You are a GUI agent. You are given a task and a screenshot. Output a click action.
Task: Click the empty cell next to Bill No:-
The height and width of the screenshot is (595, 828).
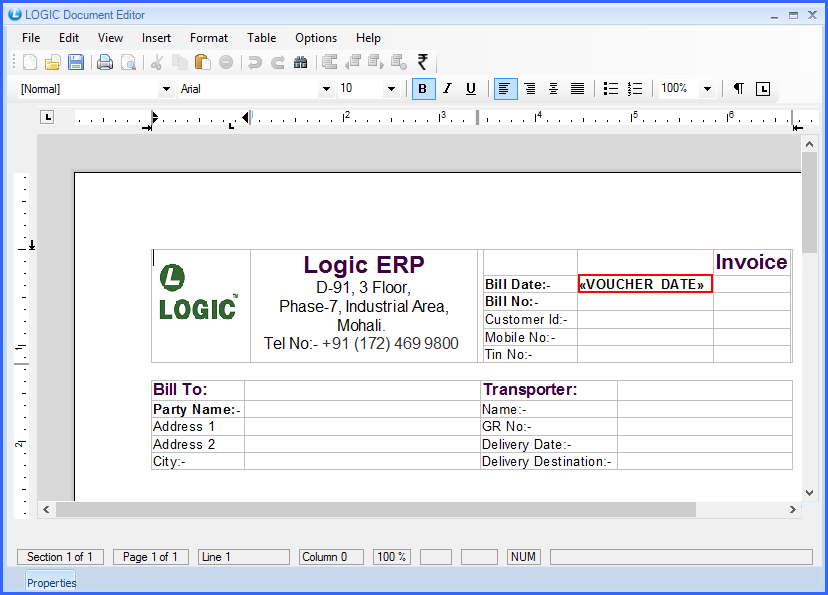tap(645, 301)
